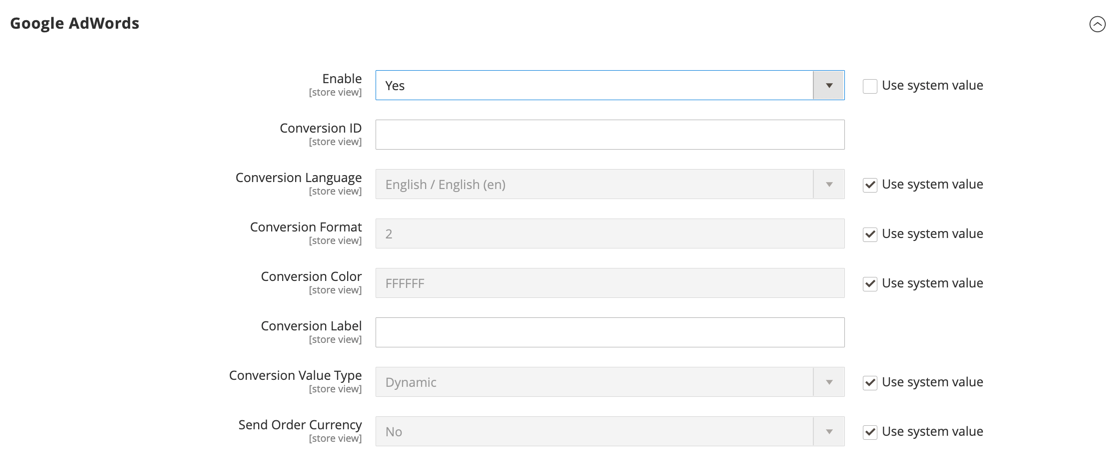This screenshot has height=460, width=1119.
Task: Focus the Conversion Label text box
Action: tap(609, 332)
